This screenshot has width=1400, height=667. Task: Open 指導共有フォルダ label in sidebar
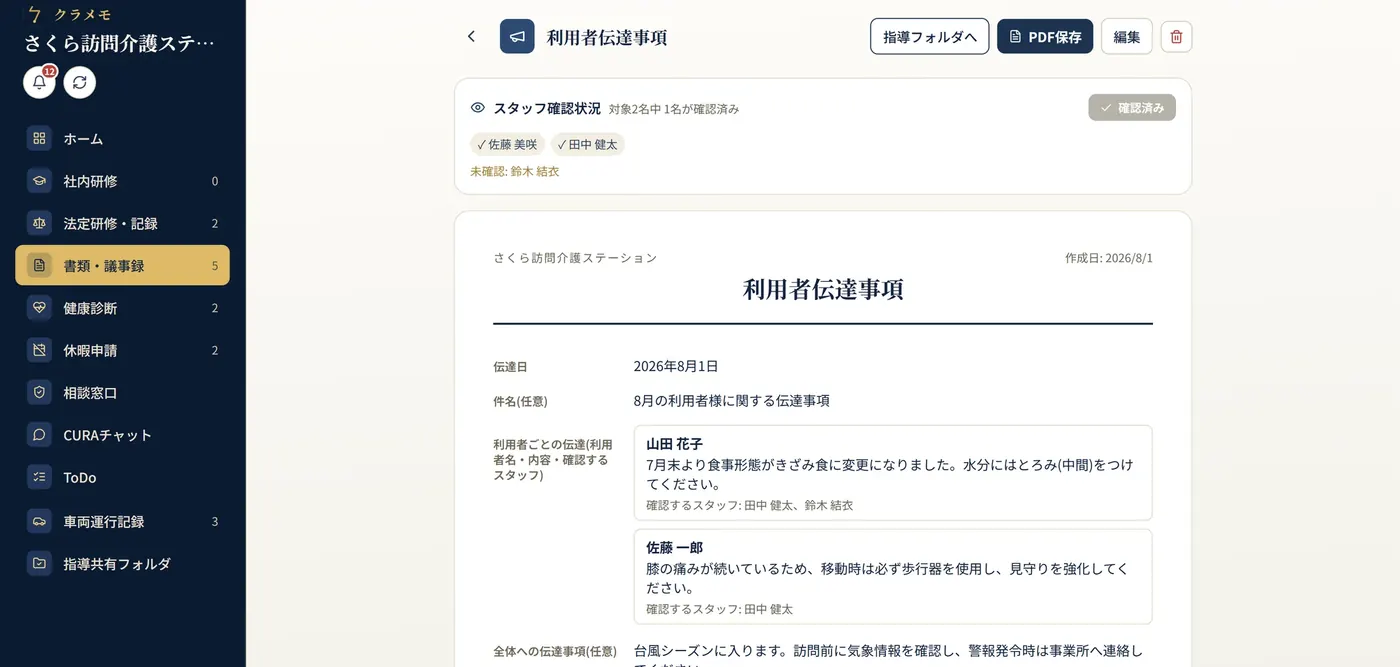(x=117, y=563)
